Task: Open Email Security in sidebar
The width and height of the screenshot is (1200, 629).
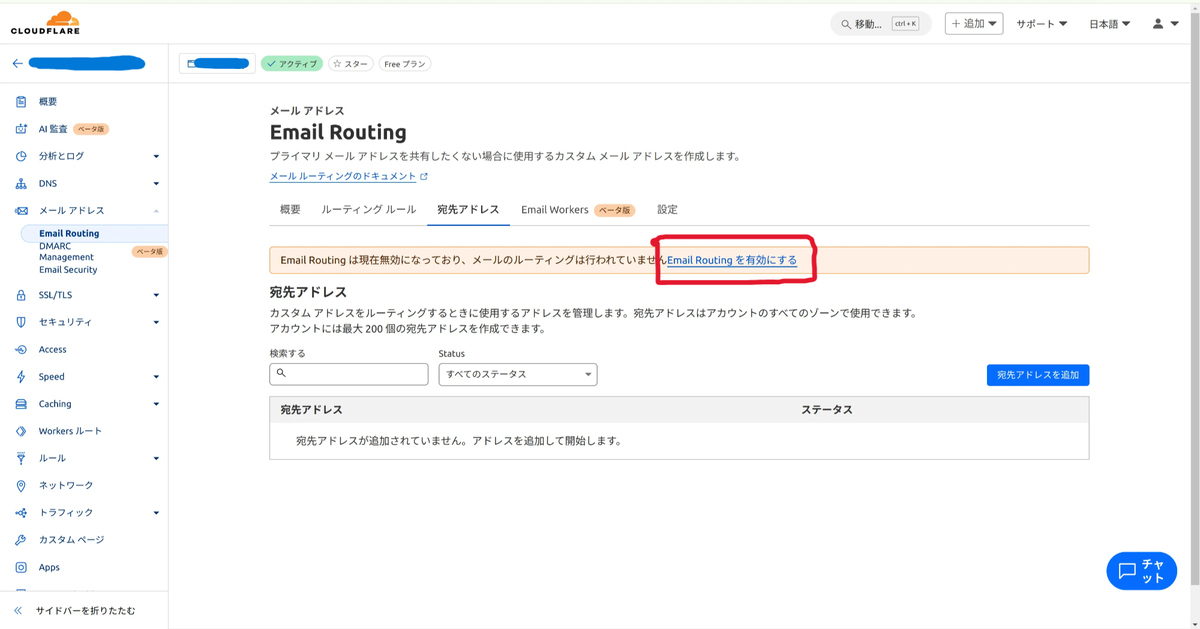Action: click(x=68, y=270)
